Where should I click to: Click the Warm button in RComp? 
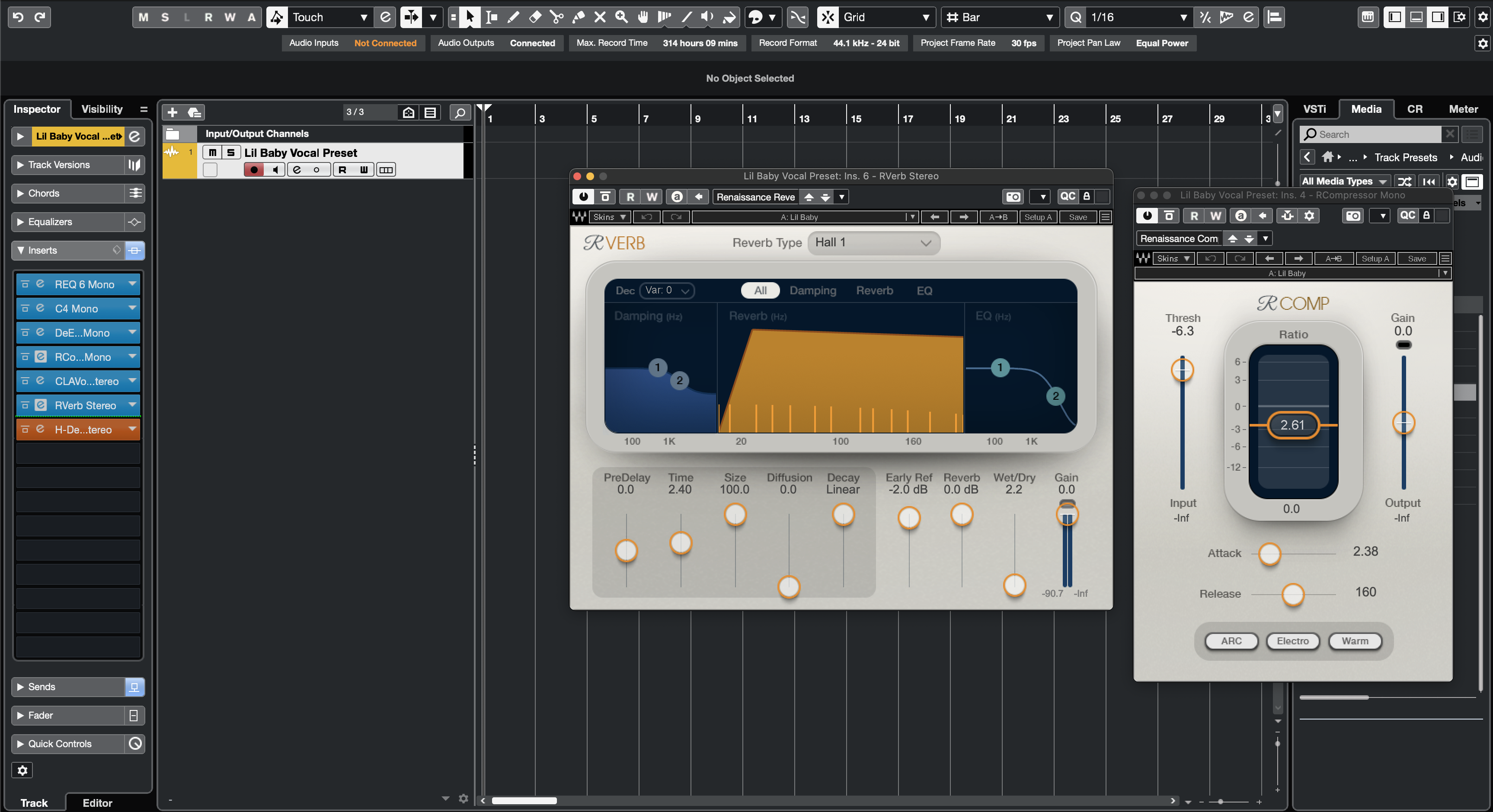pos(1355,640)
